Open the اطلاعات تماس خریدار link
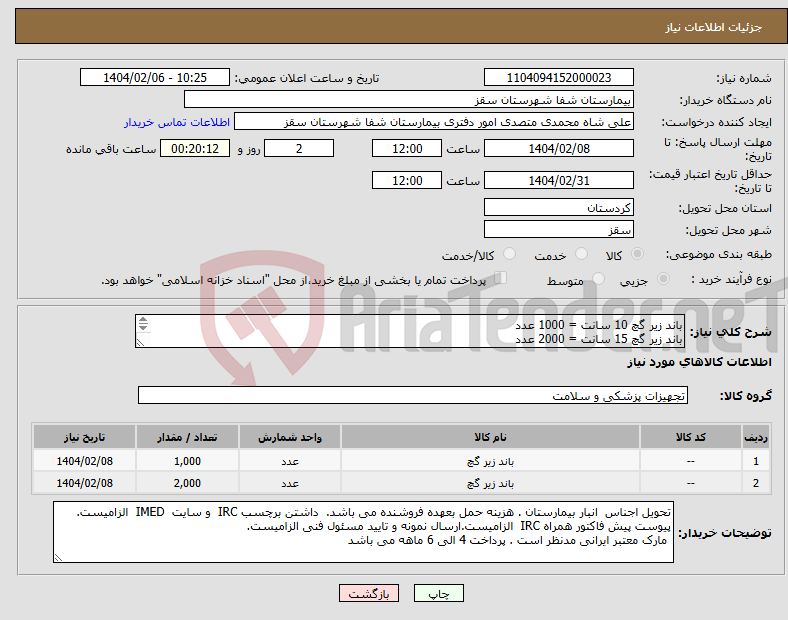The width and height of the screenshot is (788, 620). (177, 122)
